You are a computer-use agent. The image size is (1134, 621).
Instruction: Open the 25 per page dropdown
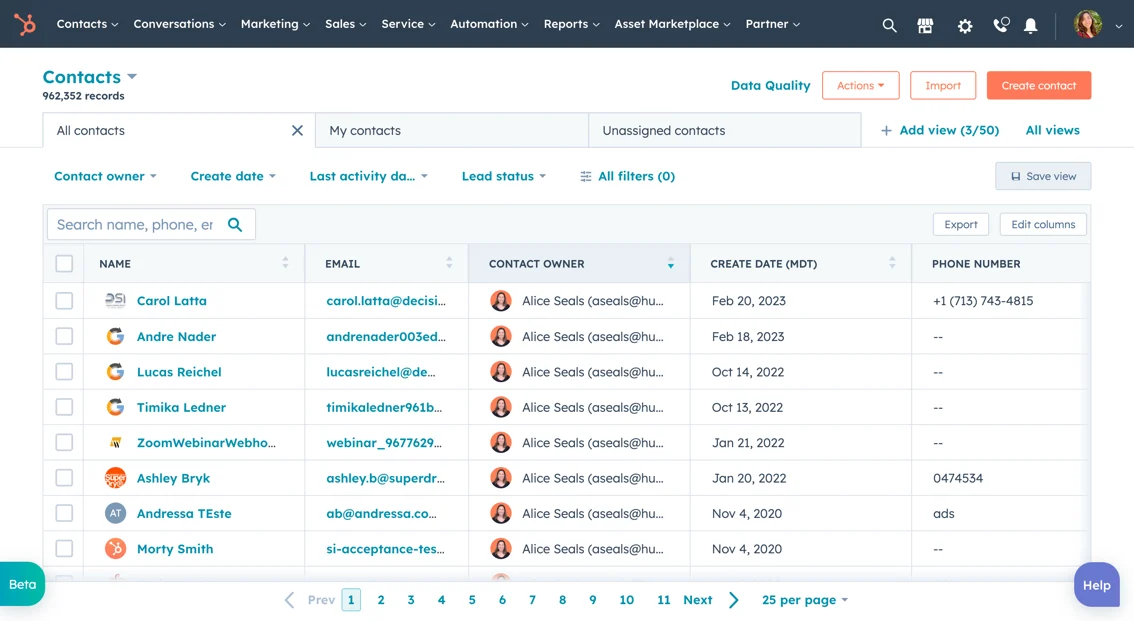tap(804, 600)
